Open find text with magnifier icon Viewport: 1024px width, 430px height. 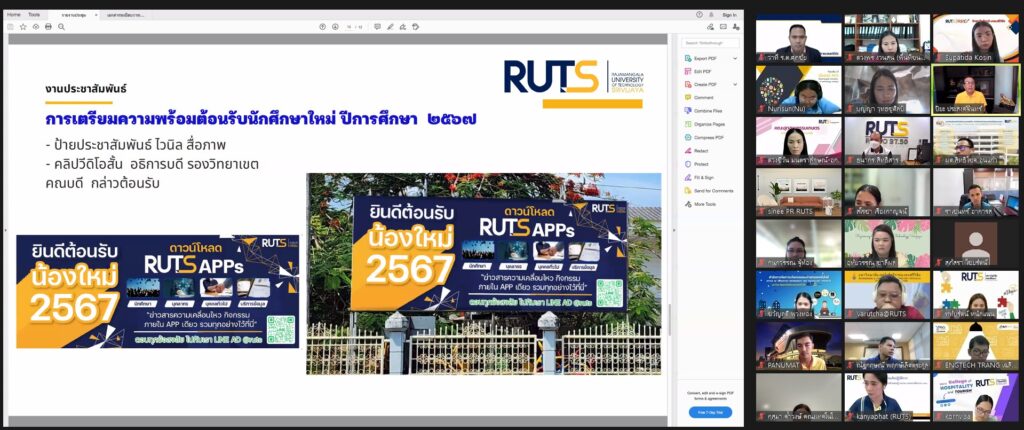point(61,27)
